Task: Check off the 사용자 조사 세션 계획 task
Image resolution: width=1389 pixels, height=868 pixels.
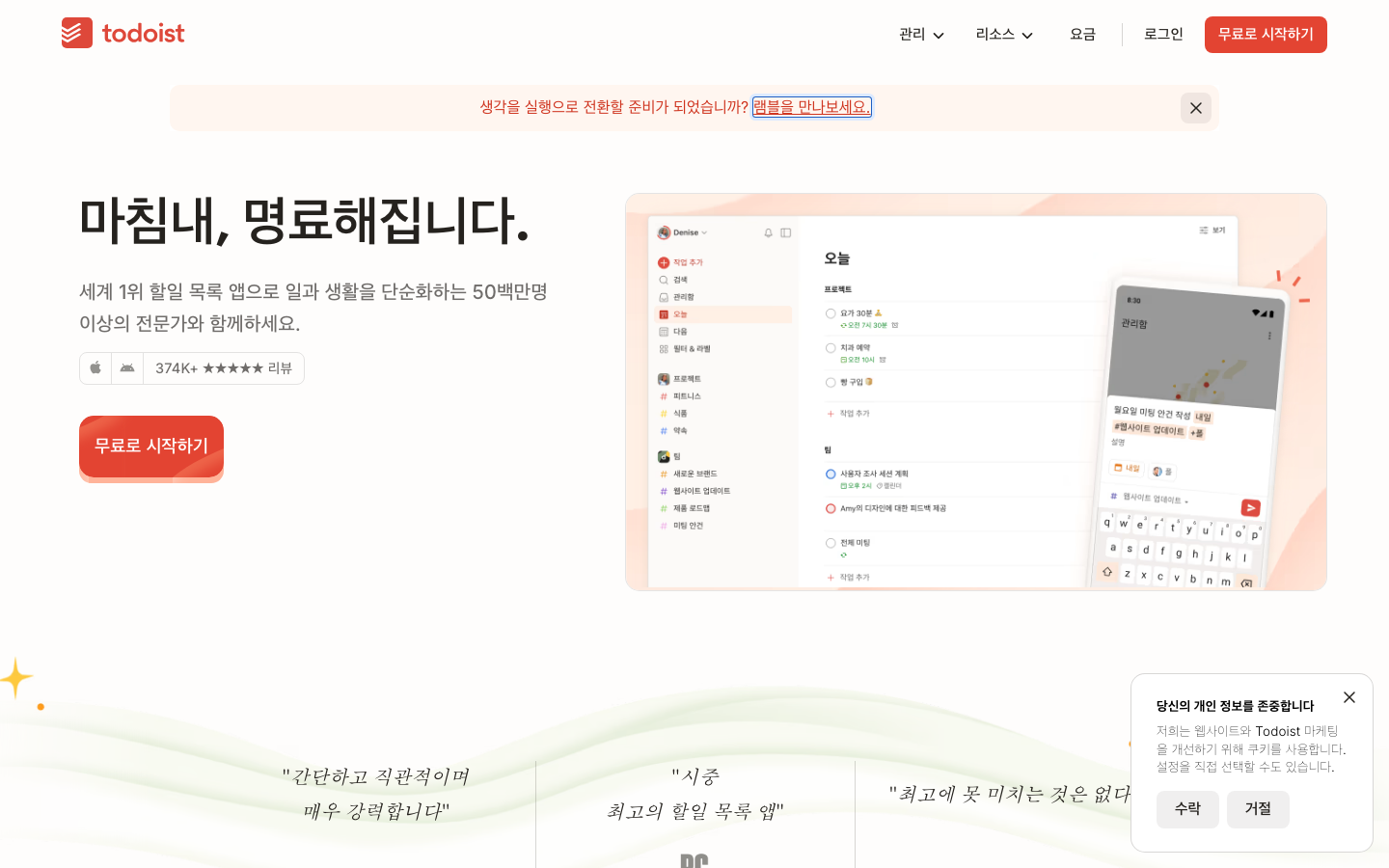Action: [831, 474]
